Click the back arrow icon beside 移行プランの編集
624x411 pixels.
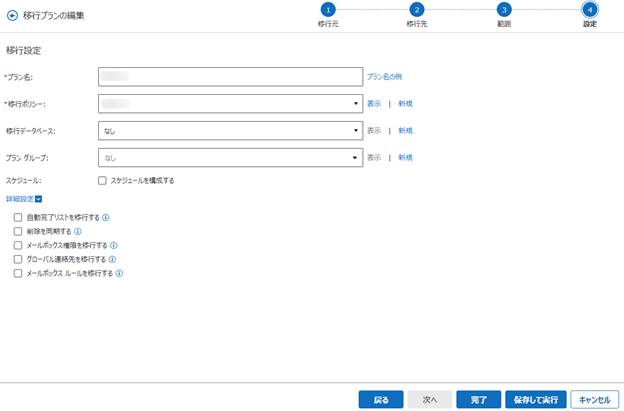[12, 16]
